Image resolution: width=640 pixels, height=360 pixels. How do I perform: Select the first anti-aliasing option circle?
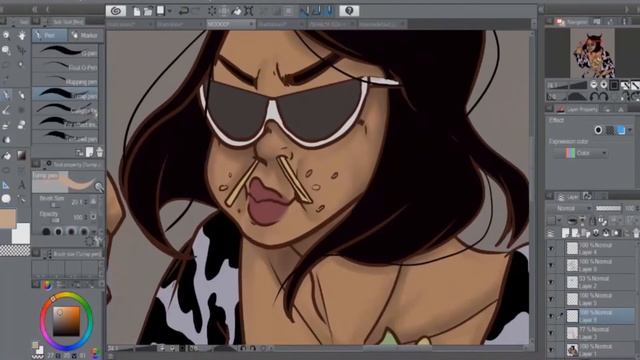(x=46, y=232)
